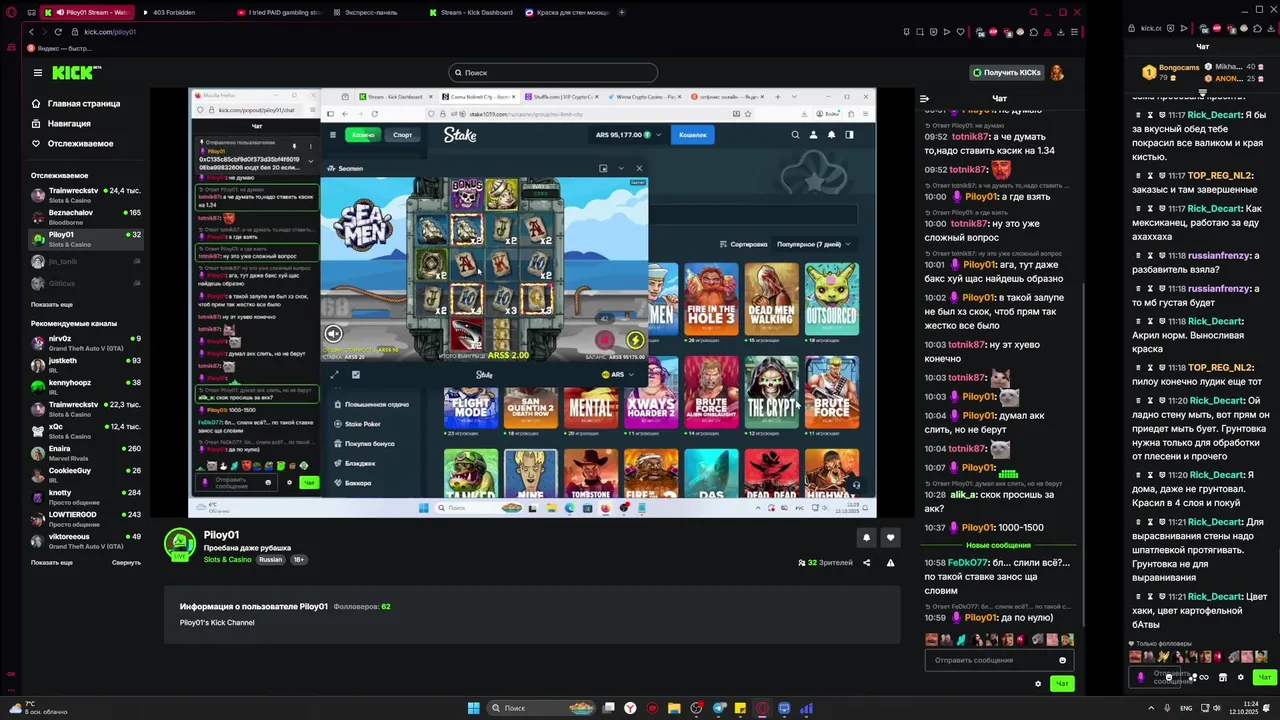The image size is (1280, 720).
Task: Collapse recommended list with Свернуть
Action: 126,562
